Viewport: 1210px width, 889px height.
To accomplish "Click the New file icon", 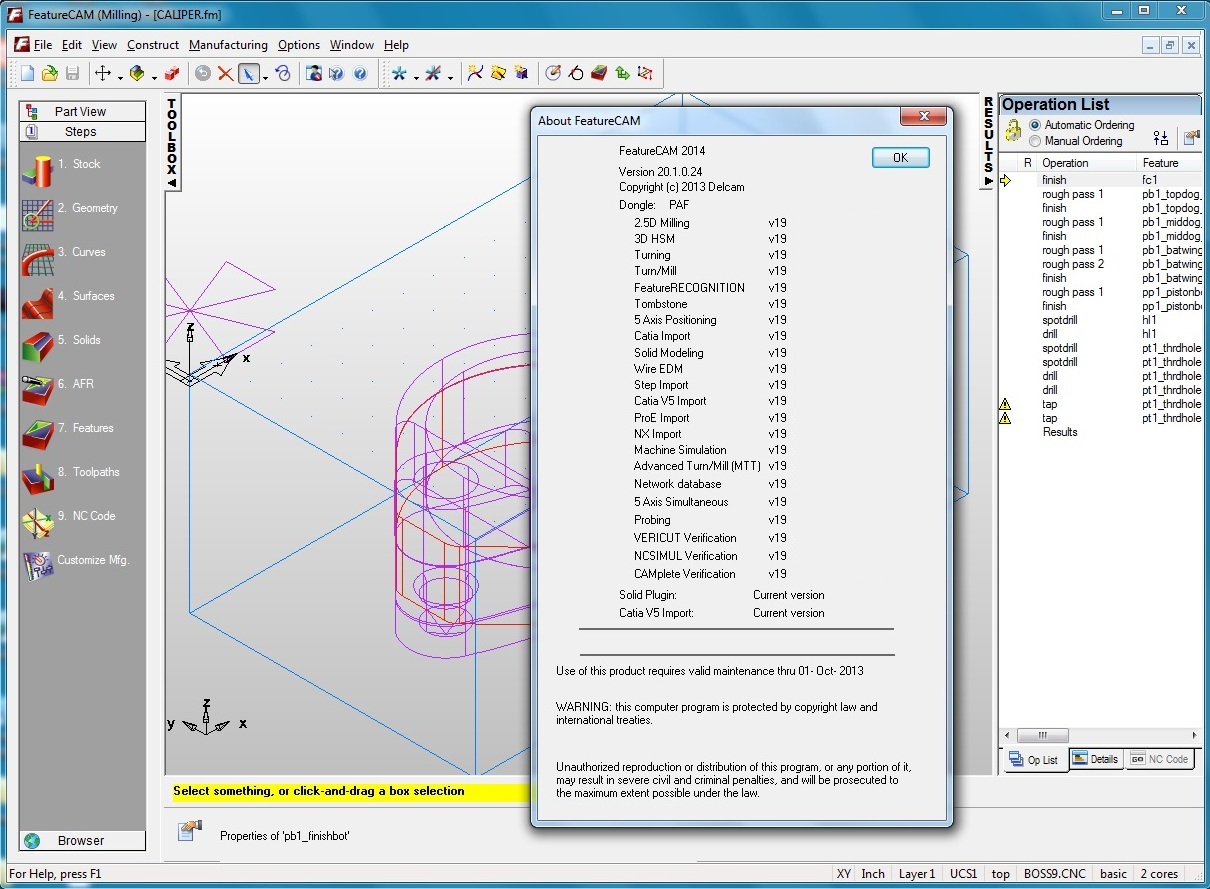I will tap(28, 73).
